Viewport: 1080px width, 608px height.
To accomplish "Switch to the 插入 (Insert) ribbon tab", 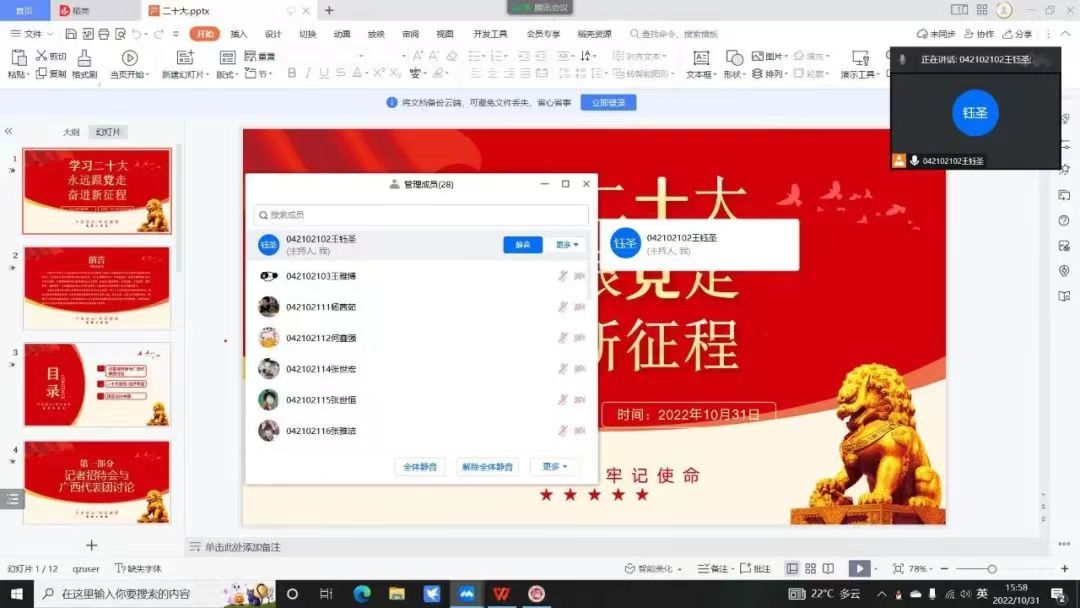I will coord(239,34).
